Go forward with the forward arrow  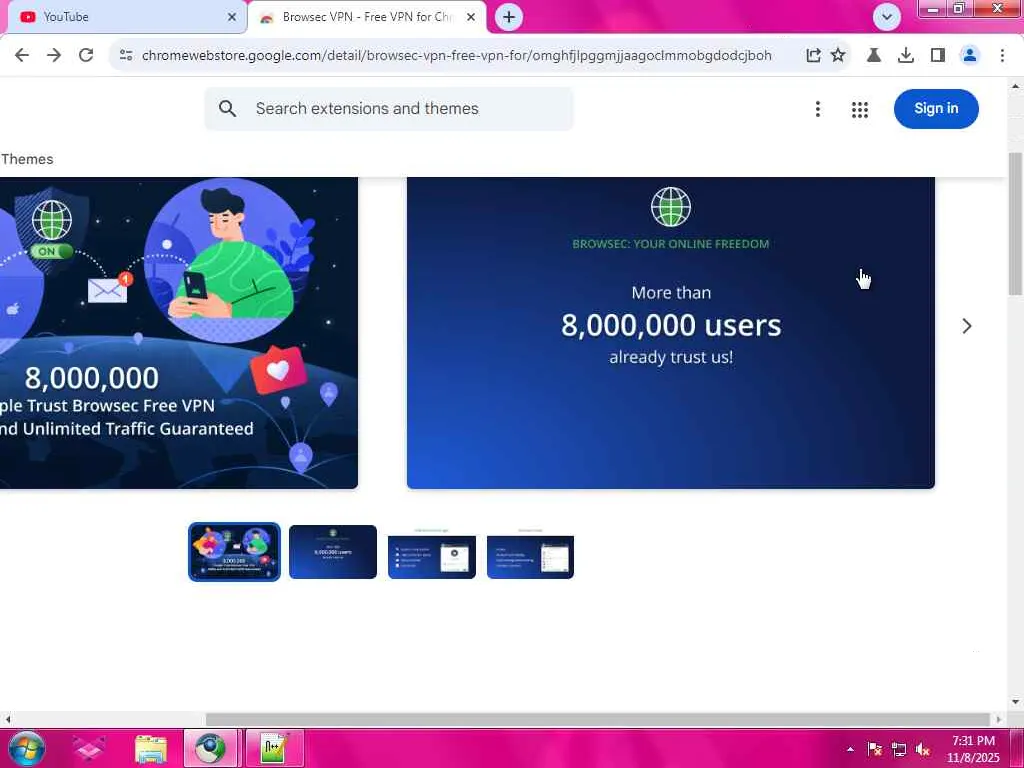[x=54, y=56]
